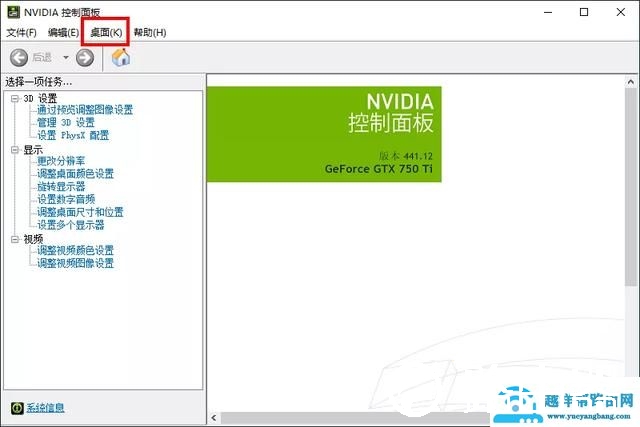Select the 3D 设置 category label
Image resolution: width=640 pixels, height=427 pixels.
click(40, 98)
